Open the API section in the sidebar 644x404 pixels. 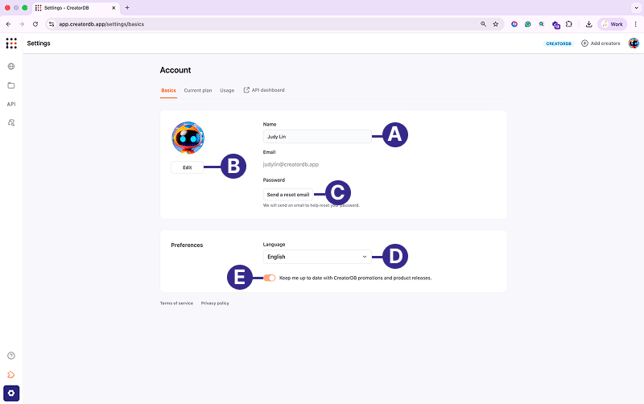(x=11, y=104)
